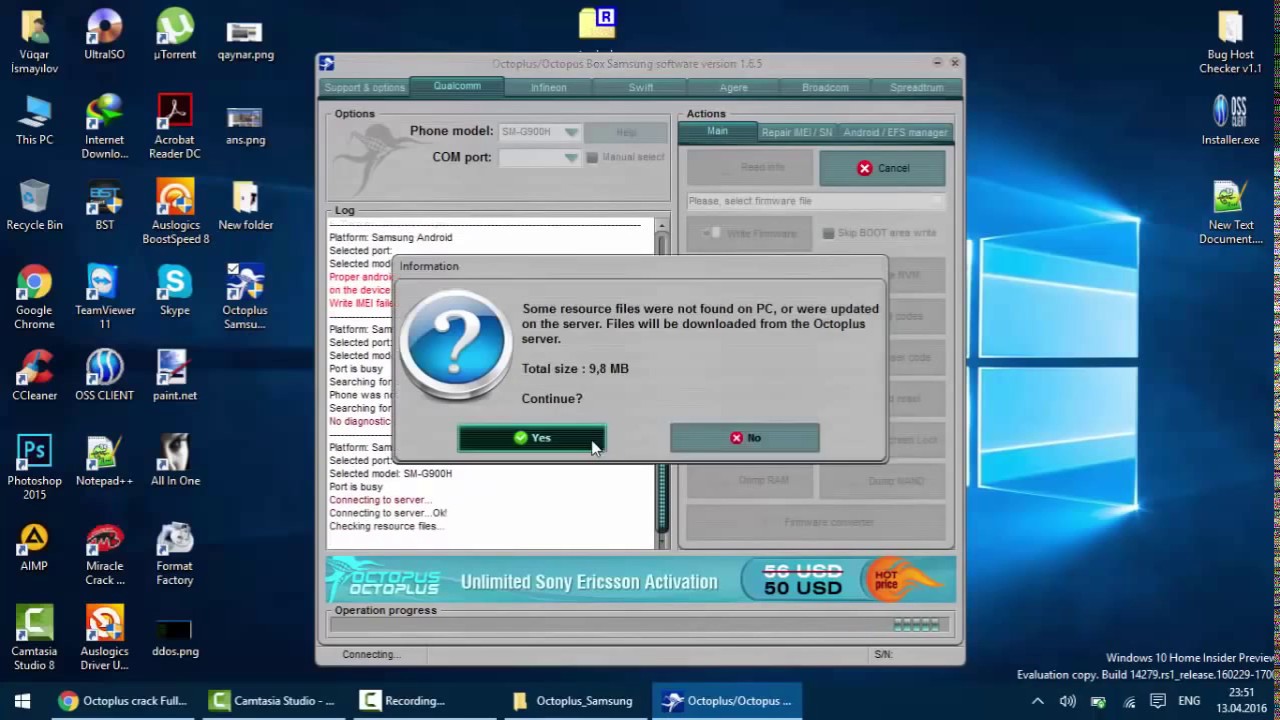Open New Text Document file
Viewport: 1280px width, 720px height.
1230,212
